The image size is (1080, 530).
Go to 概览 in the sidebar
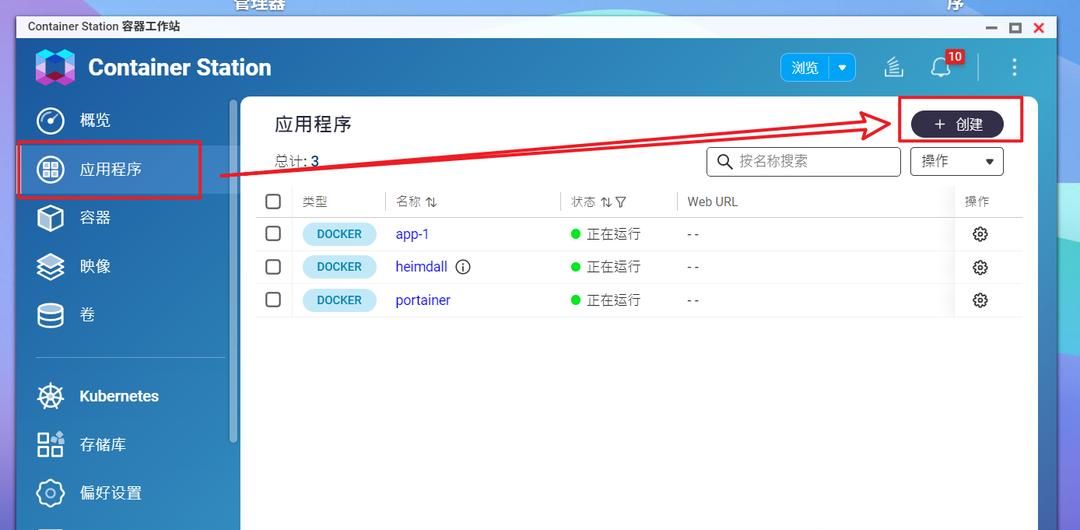pos(95,121)
